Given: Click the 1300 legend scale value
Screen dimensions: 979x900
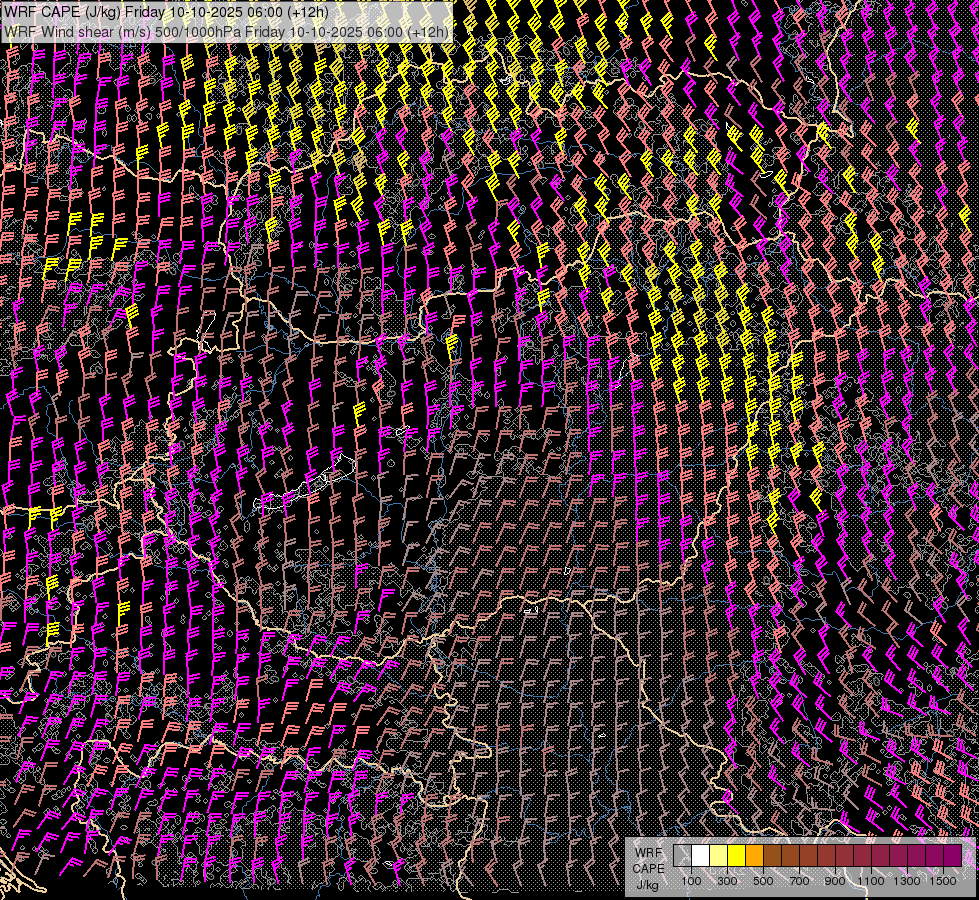Looking at the screenshot, I should point(907,881).
